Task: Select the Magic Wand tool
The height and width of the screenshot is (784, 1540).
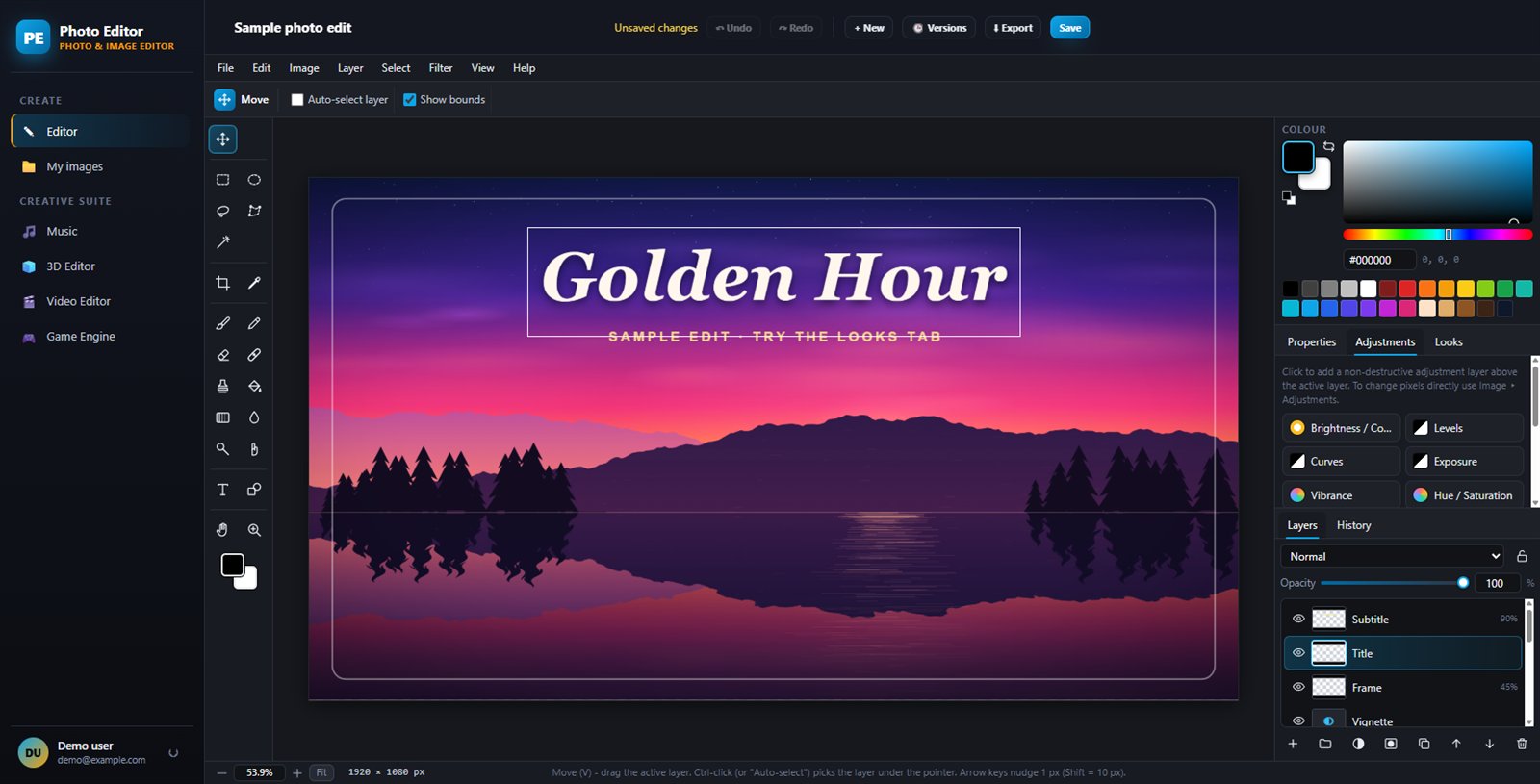Action: (x=222, y=242)
